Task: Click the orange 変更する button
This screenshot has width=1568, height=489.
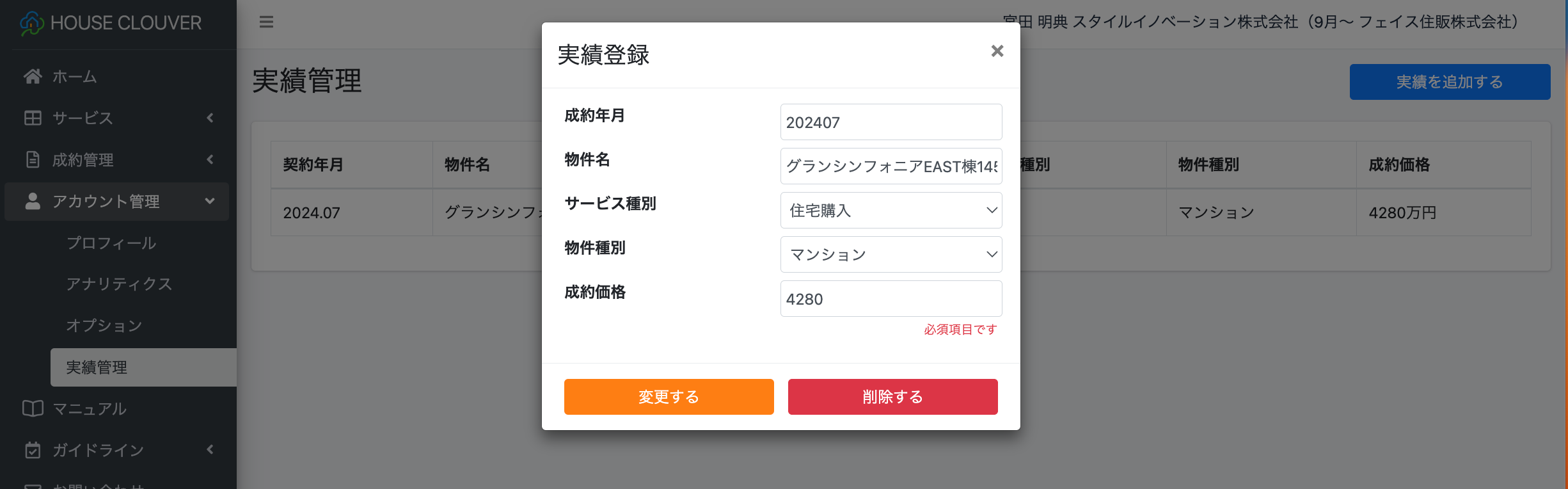Action: 669,397
